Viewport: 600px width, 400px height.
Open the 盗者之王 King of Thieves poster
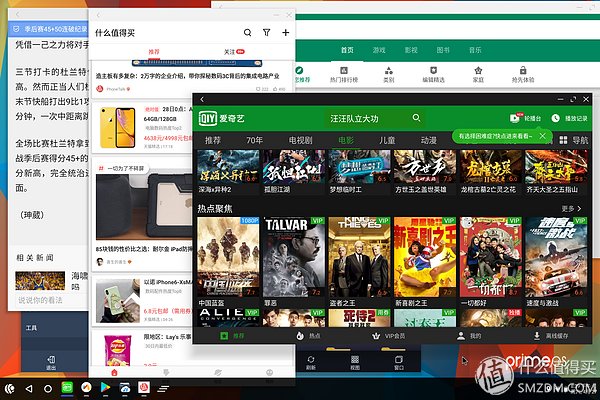[359, 257]
